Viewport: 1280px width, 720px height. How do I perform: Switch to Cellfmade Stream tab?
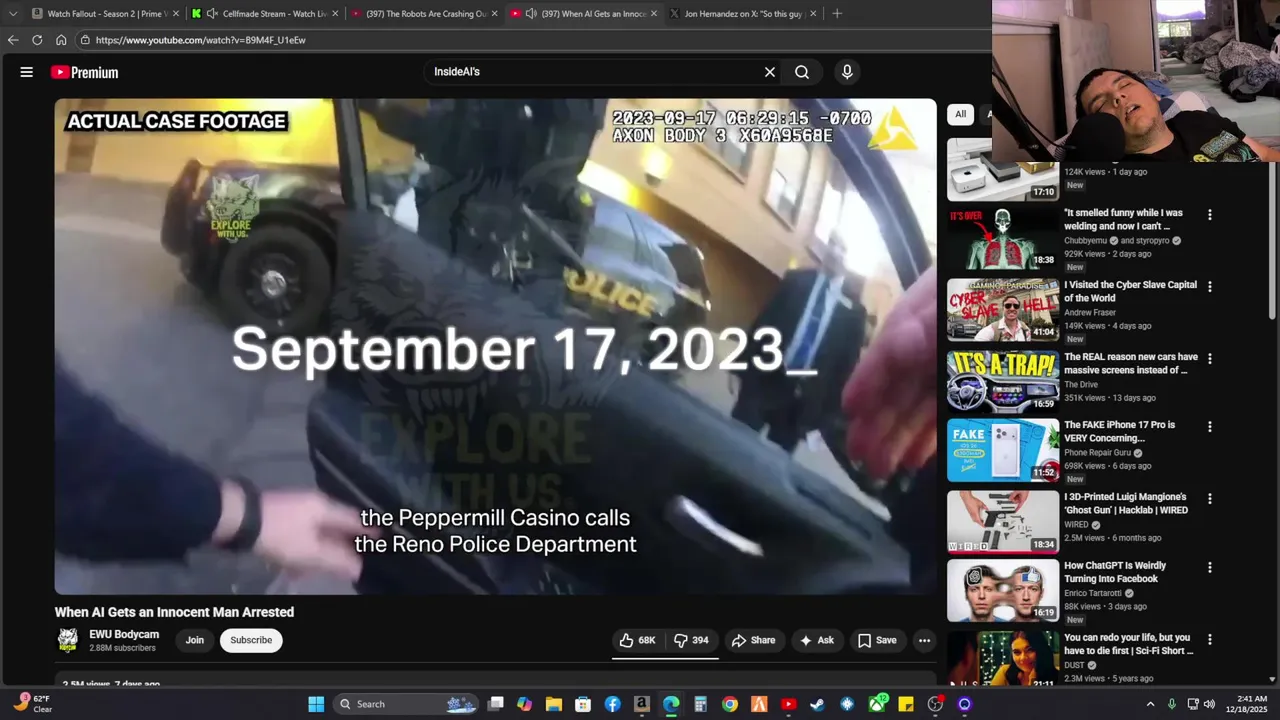265,13
